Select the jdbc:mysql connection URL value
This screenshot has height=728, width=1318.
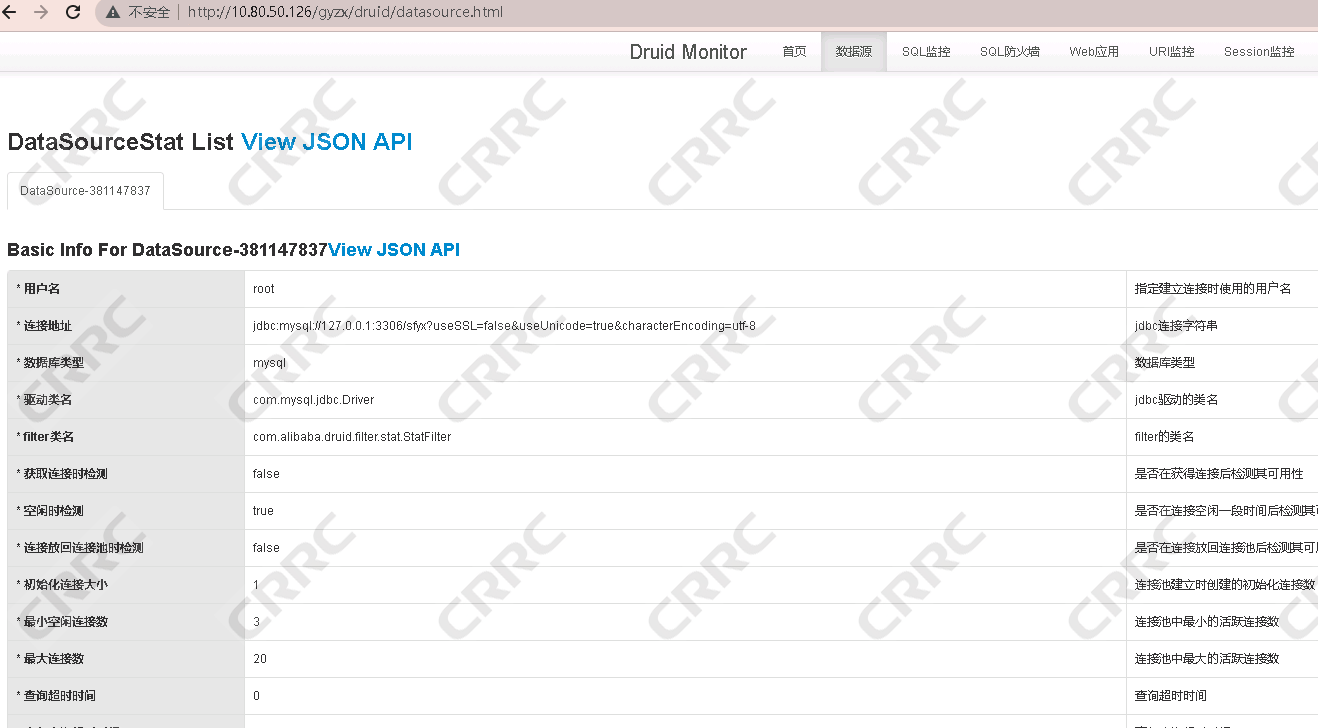(504, 326)
